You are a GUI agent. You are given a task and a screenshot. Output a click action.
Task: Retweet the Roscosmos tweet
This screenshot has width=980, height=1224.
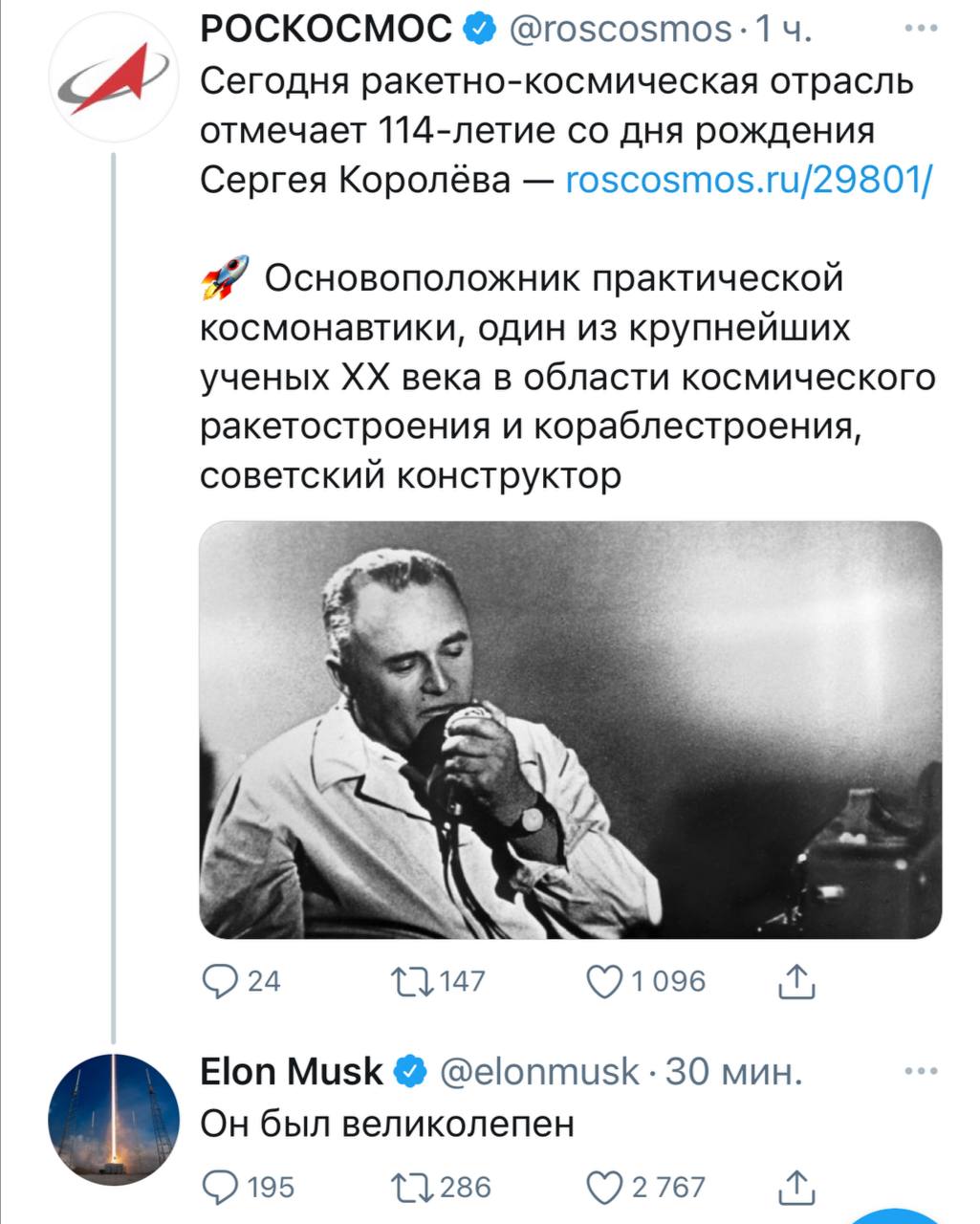411,981
